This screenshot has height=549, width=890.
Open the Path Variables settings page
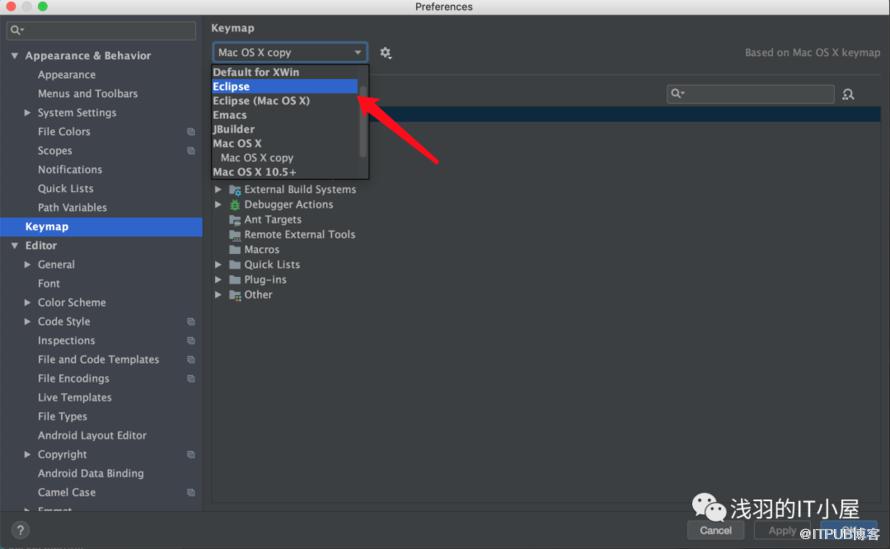click(x=72, y=208)
